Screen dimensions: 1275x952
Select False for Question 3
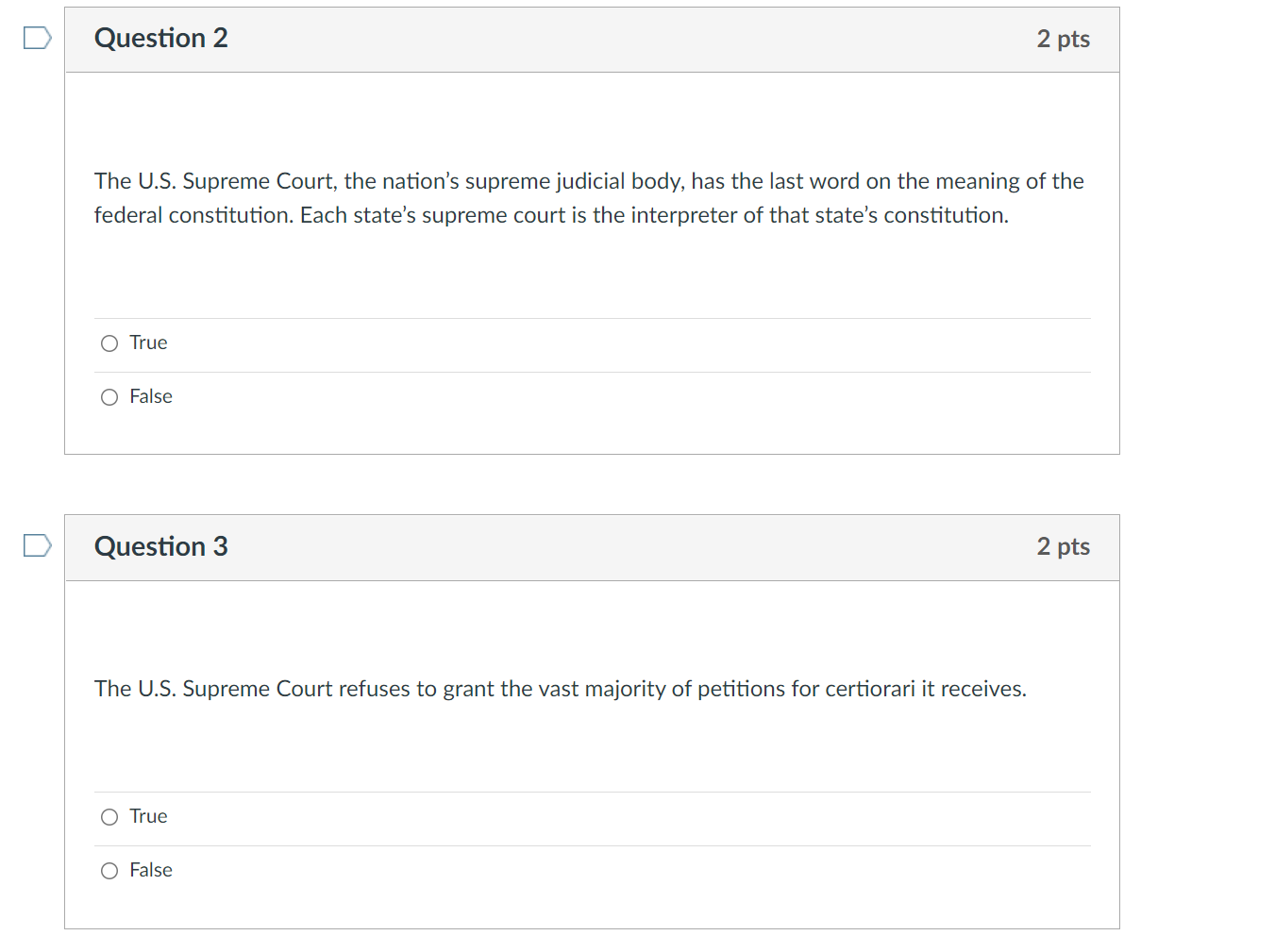pos(109,870)
